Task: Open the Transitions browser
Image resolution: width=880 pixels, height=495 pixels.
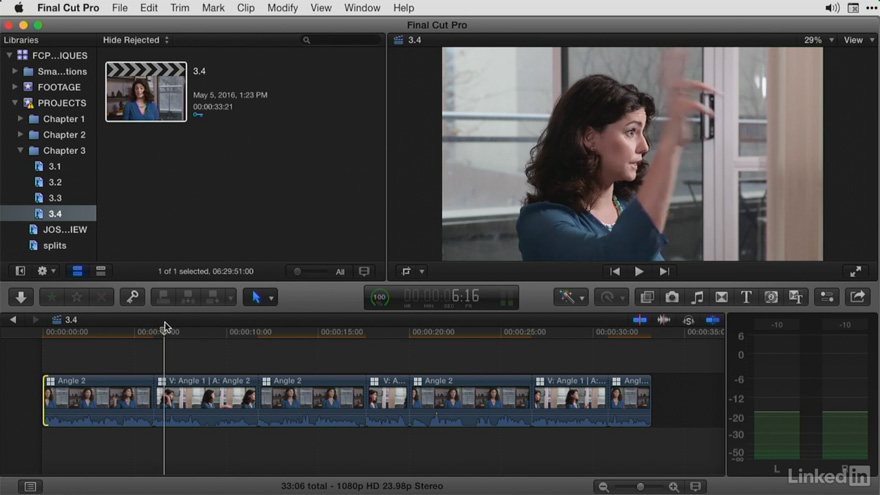Action: 722,297
